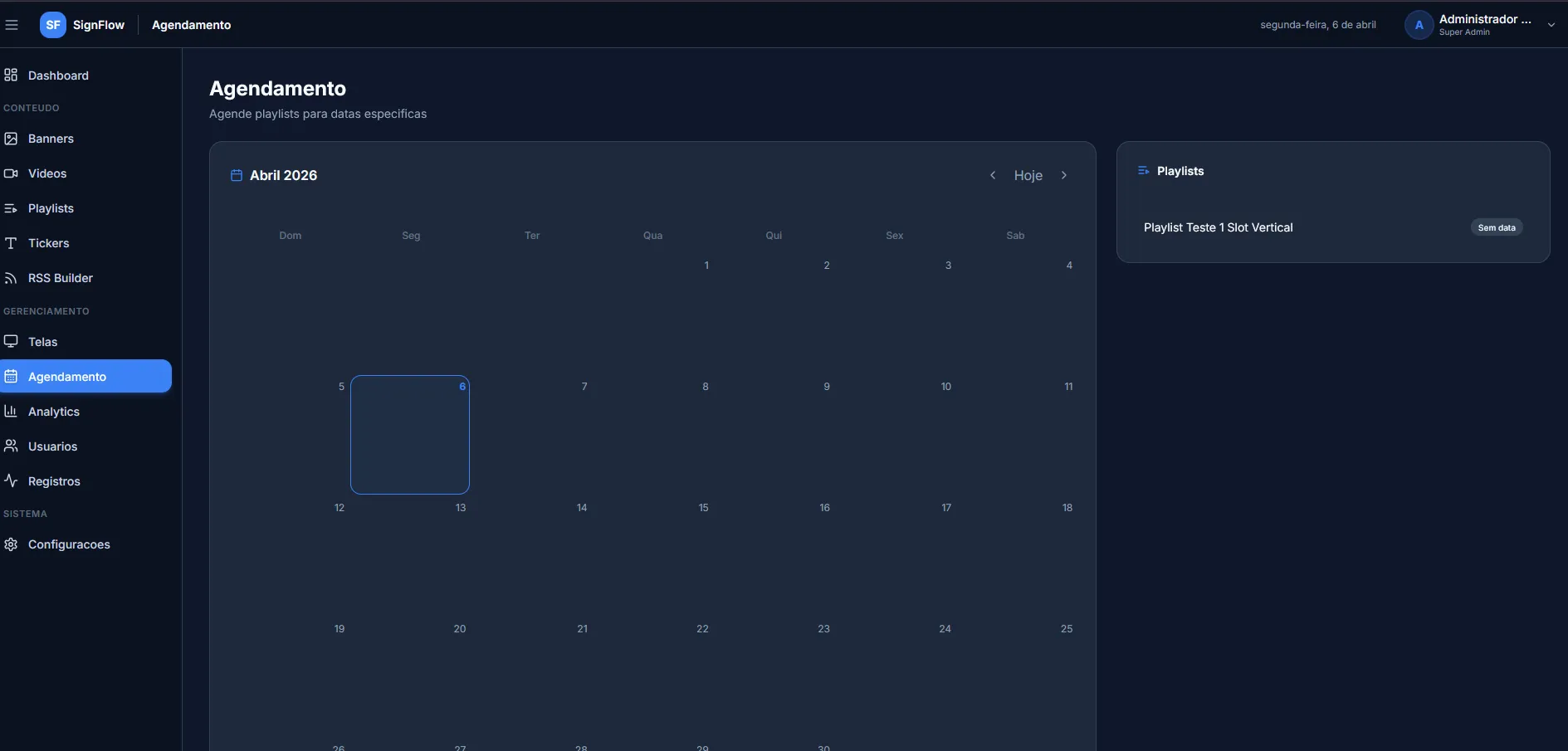Open the RSS Builder feed icon

[11, 278]
